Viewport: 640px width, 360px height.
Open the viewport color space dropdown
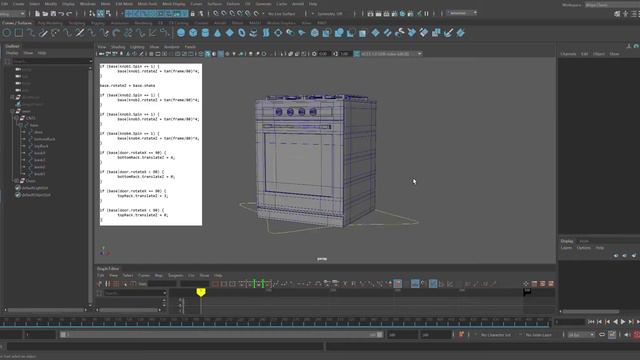pos(390,54)
